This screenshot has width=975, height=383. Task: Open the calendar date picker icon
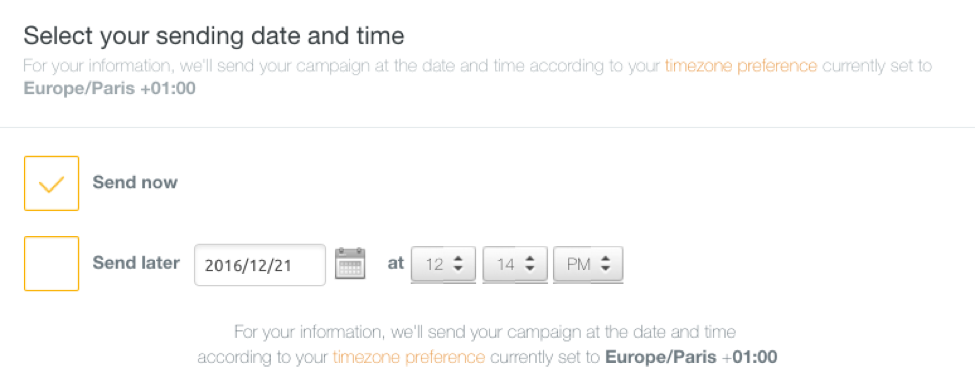point(350,263)
